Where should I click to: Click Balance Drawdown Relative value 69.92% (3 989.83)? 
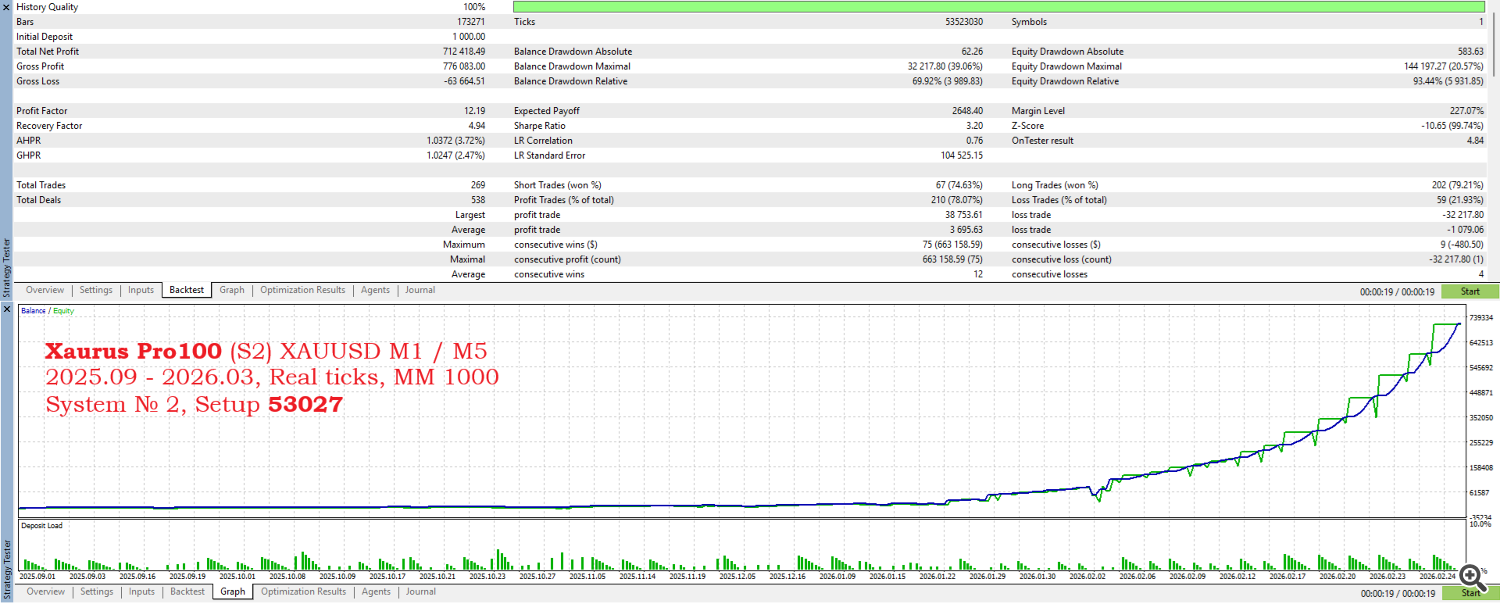[x=947, y=82]
